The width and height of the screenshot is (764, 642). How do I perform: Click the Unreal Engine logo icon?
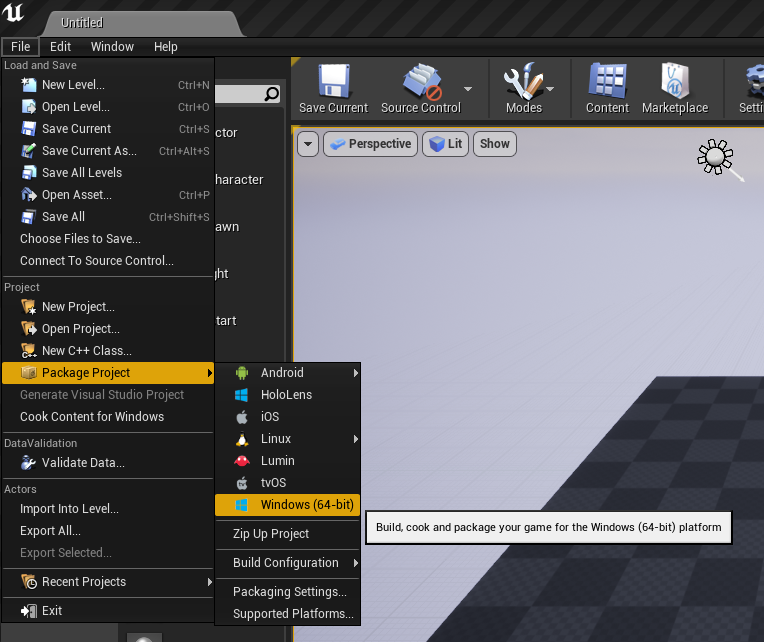[13, 11]
